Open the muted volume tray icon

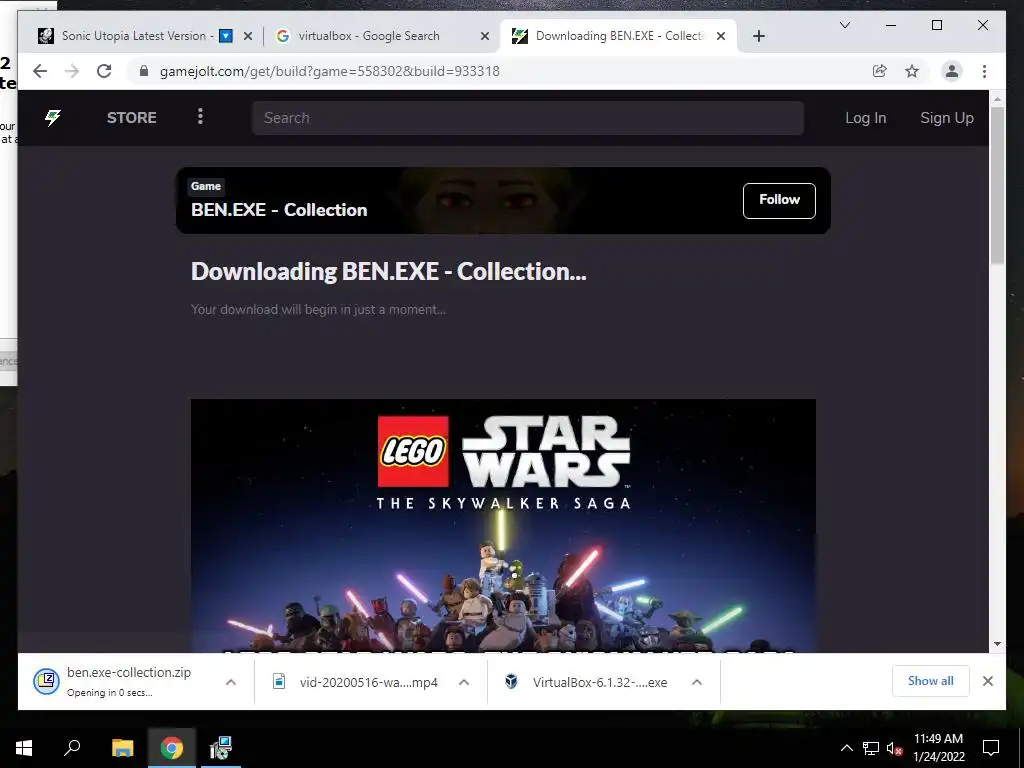coord(894,748)
